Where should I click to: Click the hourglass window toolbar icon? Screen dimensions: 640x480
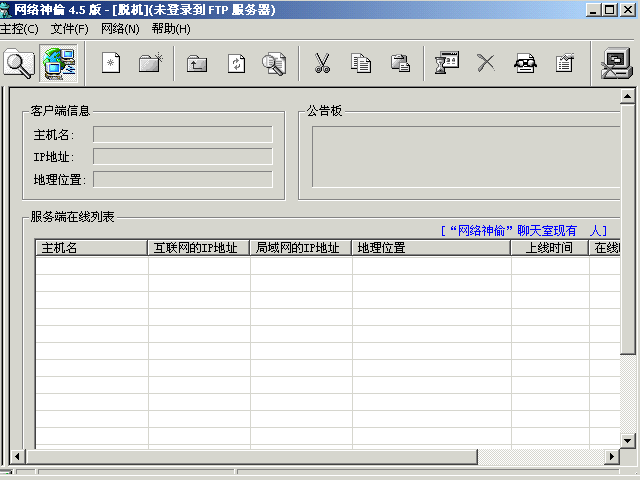[x=446, y=64]
